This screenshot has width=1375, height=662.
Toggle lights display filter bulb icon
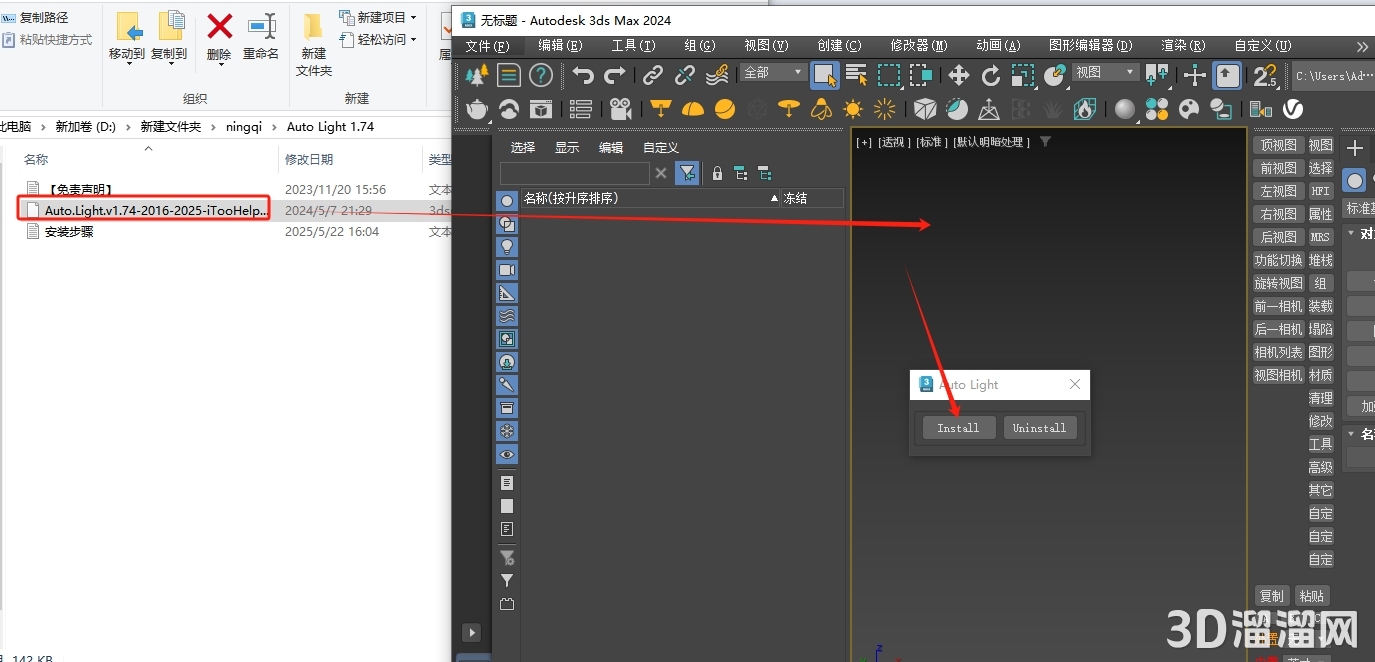[507, 247]
